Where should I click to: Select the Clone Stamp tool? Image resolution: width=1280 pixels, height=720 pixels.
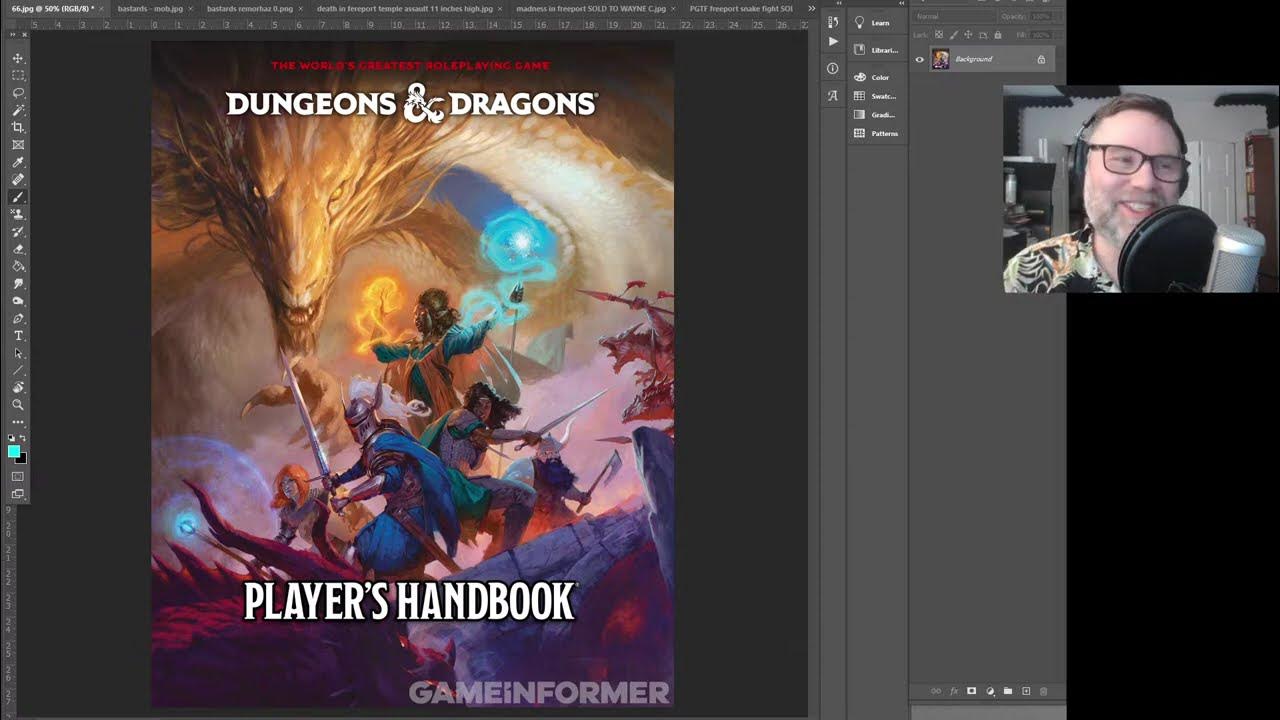pyautogui.click(x=18, y=214)
